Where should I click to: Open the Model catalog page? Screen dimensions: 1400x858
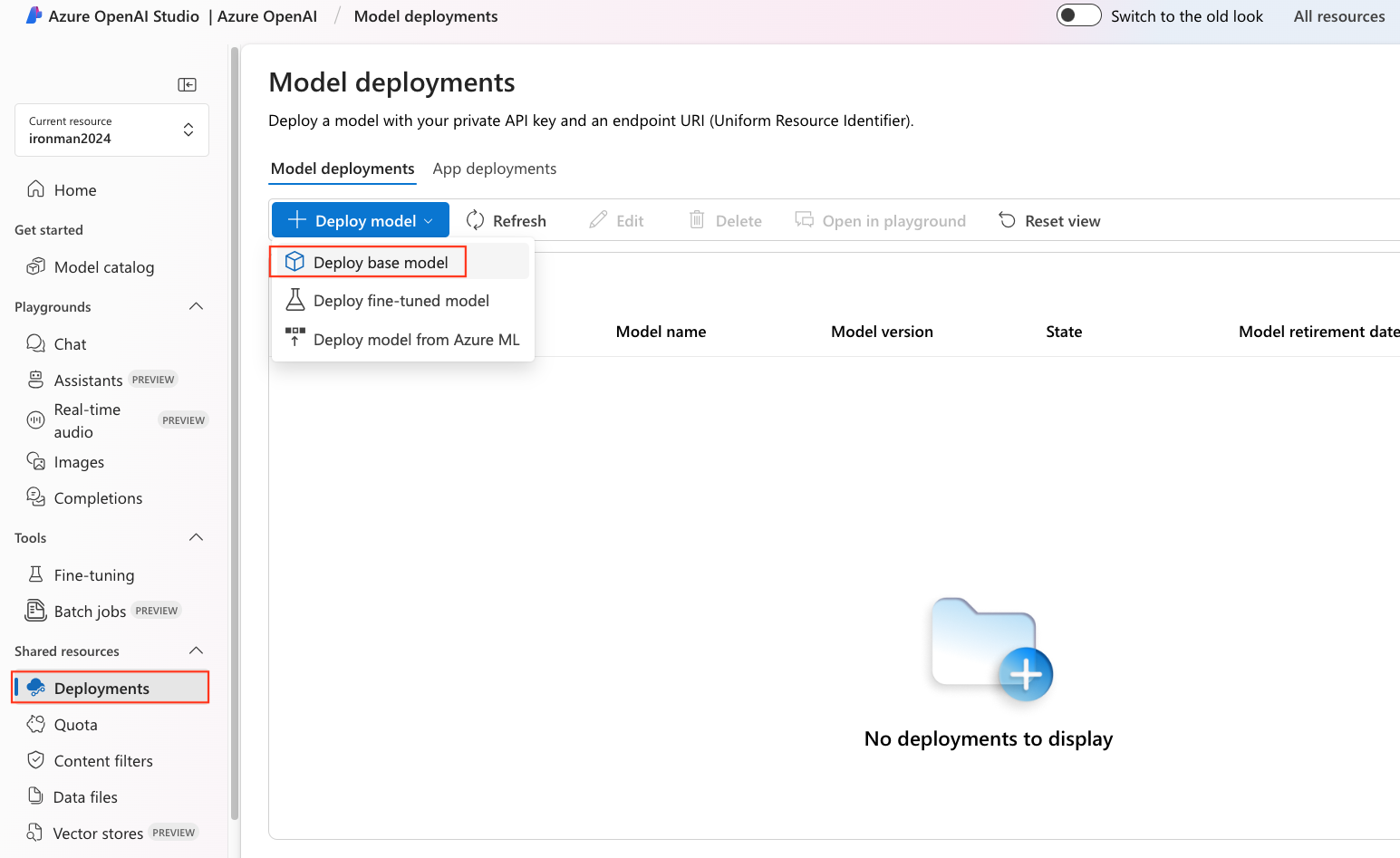coord(104,267)
